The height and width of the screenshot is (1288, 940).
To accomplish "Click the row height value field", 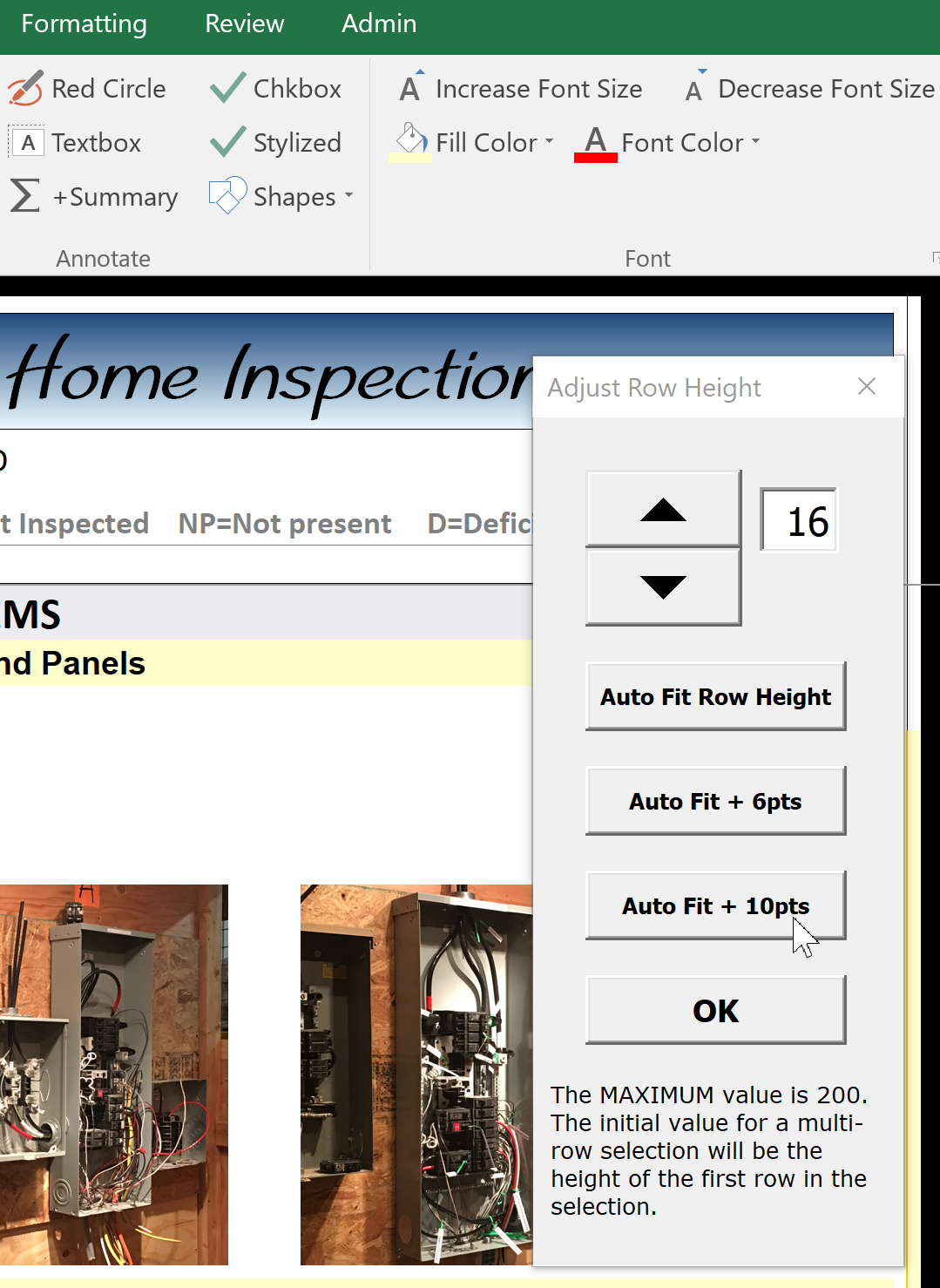I will [x=799, y=521].
